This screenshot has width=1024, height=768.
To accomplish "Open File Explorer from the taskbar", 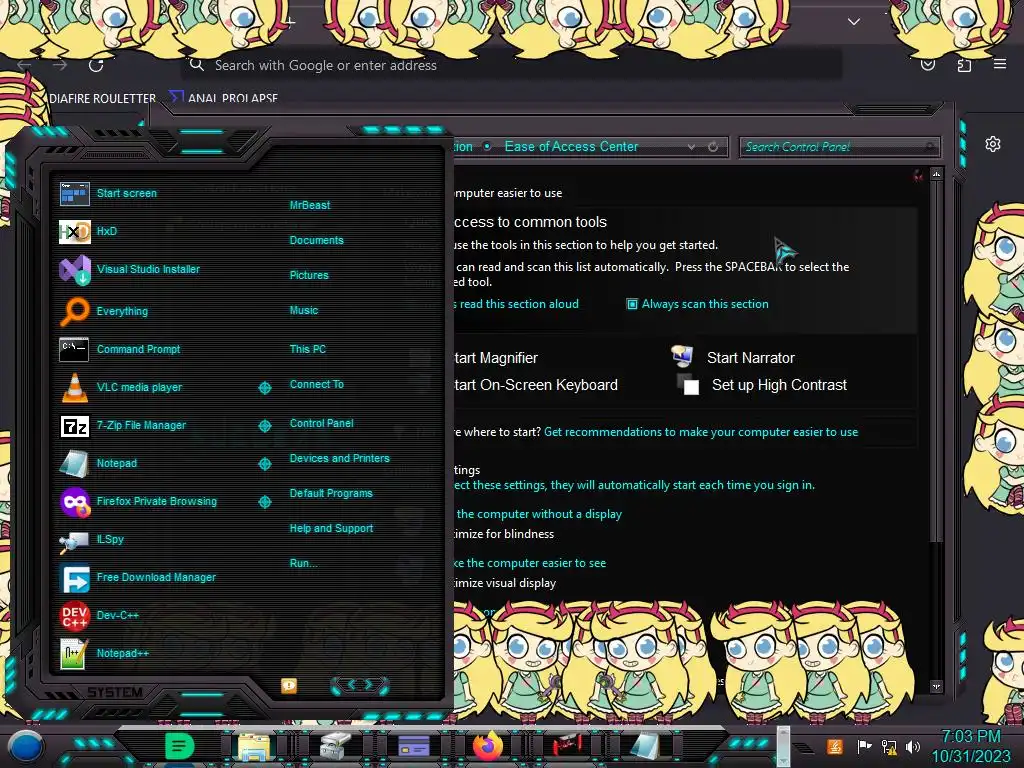I will [x=254, y=748].
